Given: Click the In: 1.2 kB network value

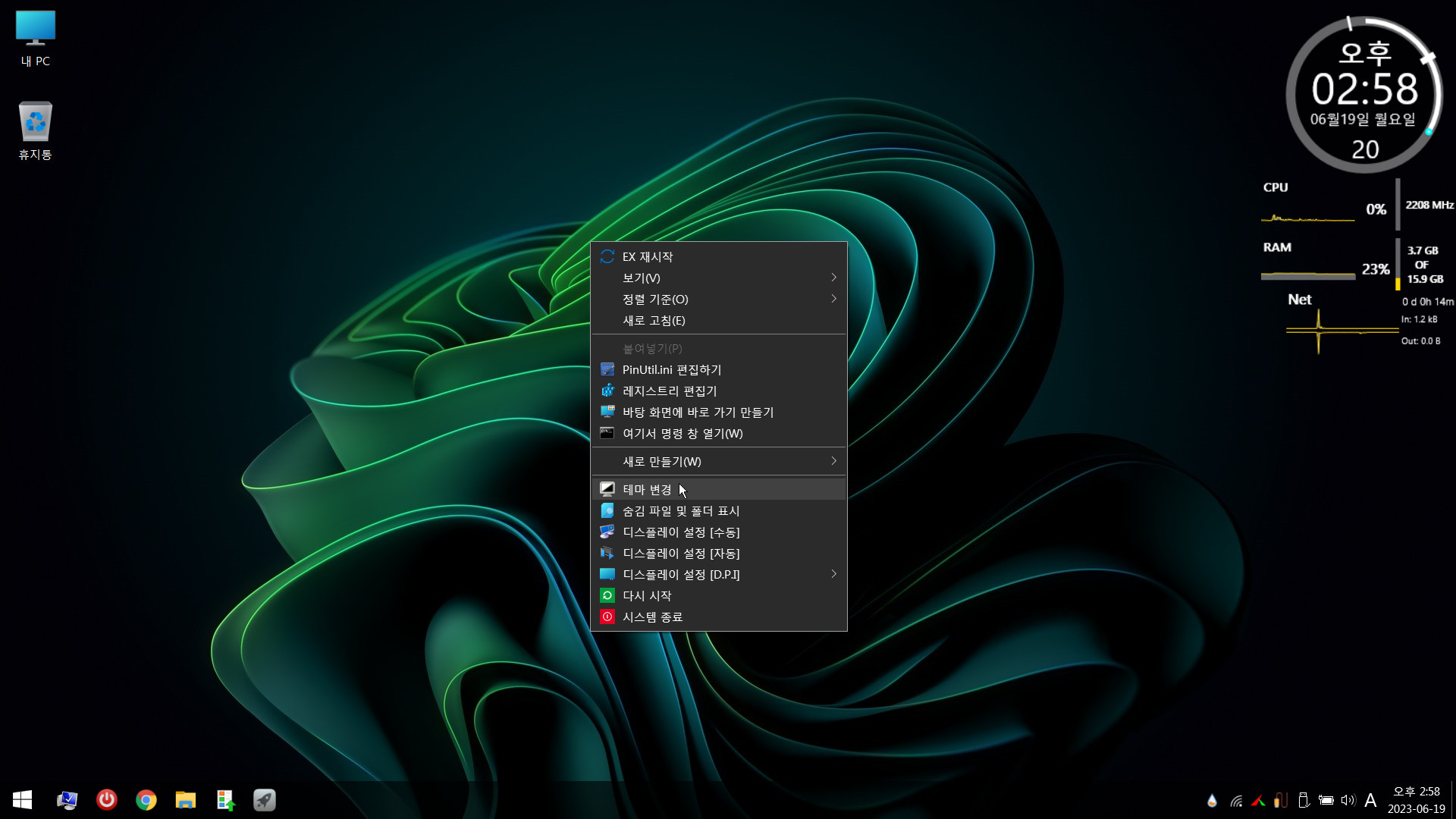Looking at the screenshot, I should [1419, 319].
